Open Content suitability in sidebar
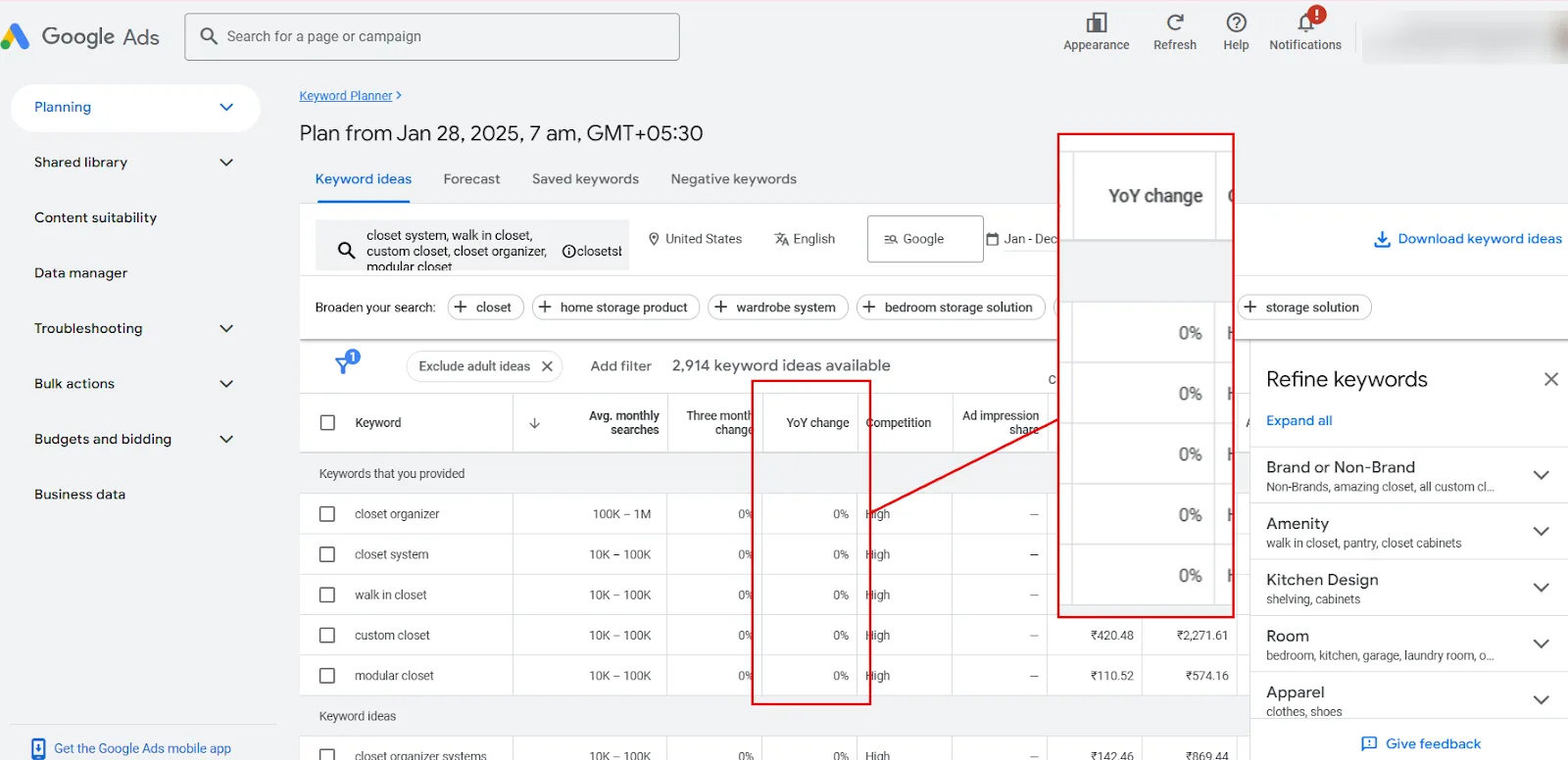This screenshot has width=1568, height=760. [x=95, y=217]
